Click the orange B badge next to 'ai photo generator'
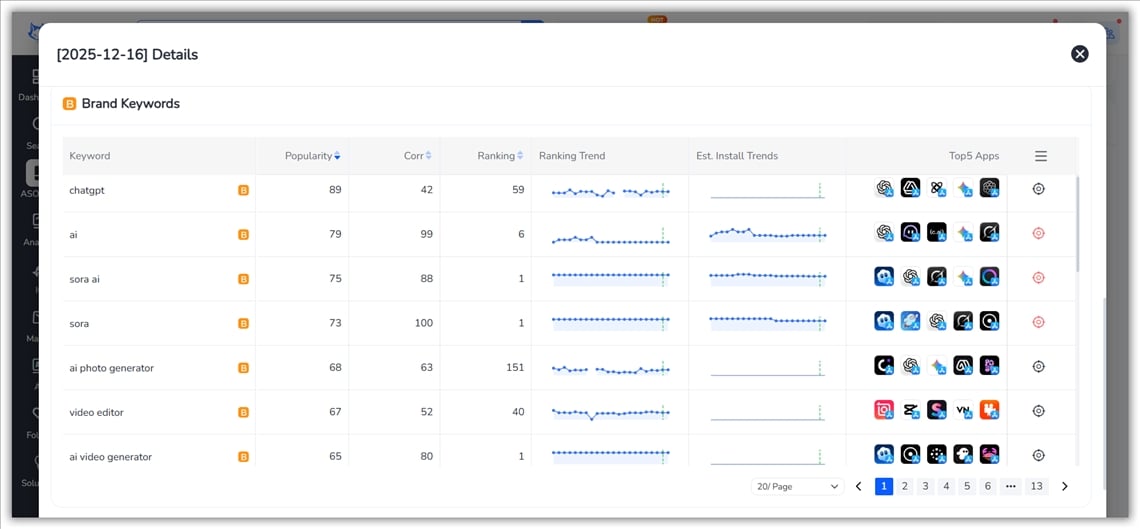This screenshot has height=529, width=1140. (x=243, y=368)
